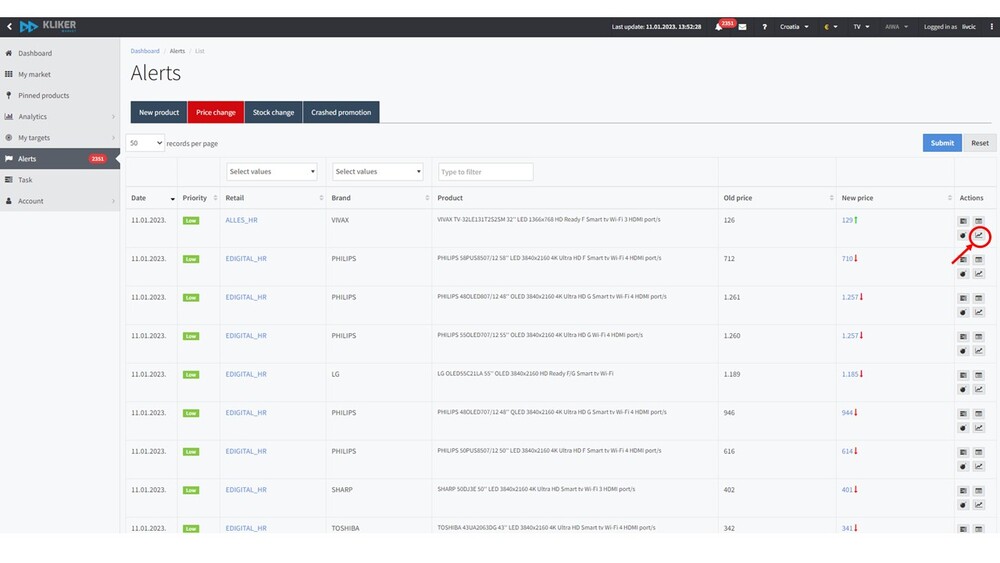This screenshot has width=1000, height=563.
Task: Click the blue Submit button
Action: point(942,143)
